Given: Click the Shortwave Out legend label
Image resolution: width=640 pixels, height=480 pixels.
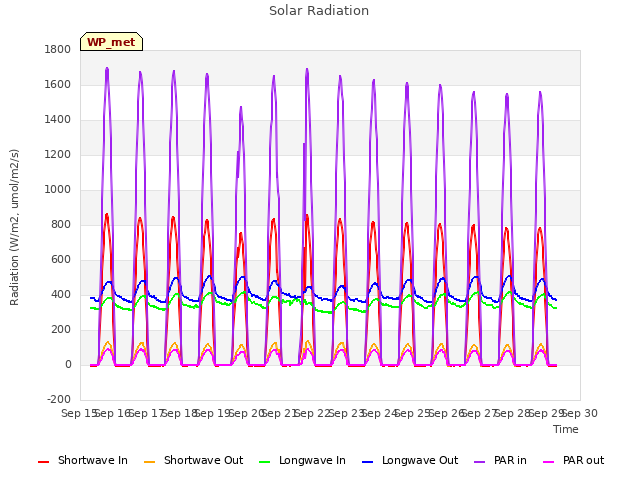Looking at the screenshot, I should pyautogui.click(x=203, y=460).
